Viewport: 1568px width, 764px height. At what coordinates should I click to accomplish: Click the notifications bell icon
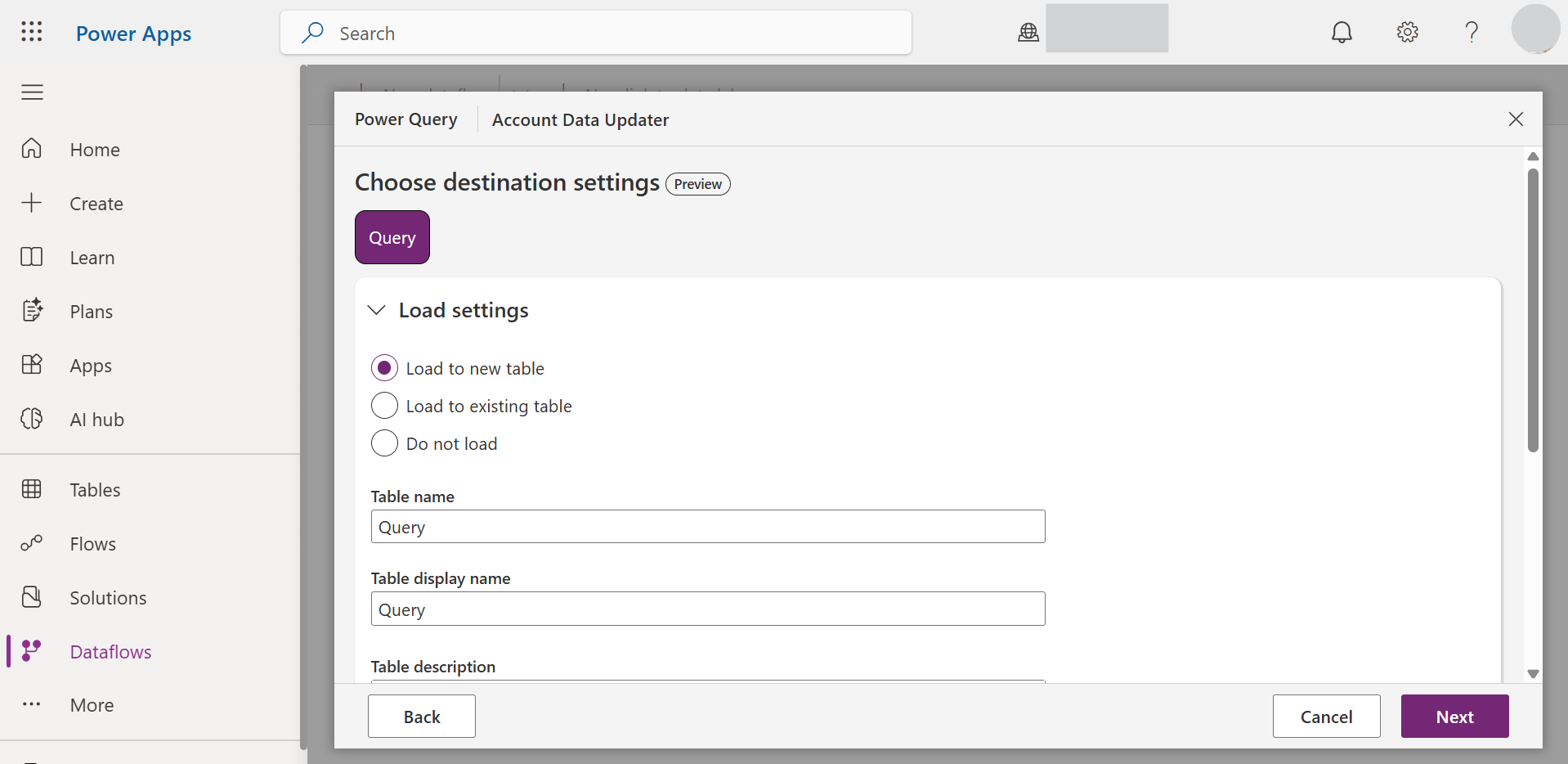[x=1342, y=32]
